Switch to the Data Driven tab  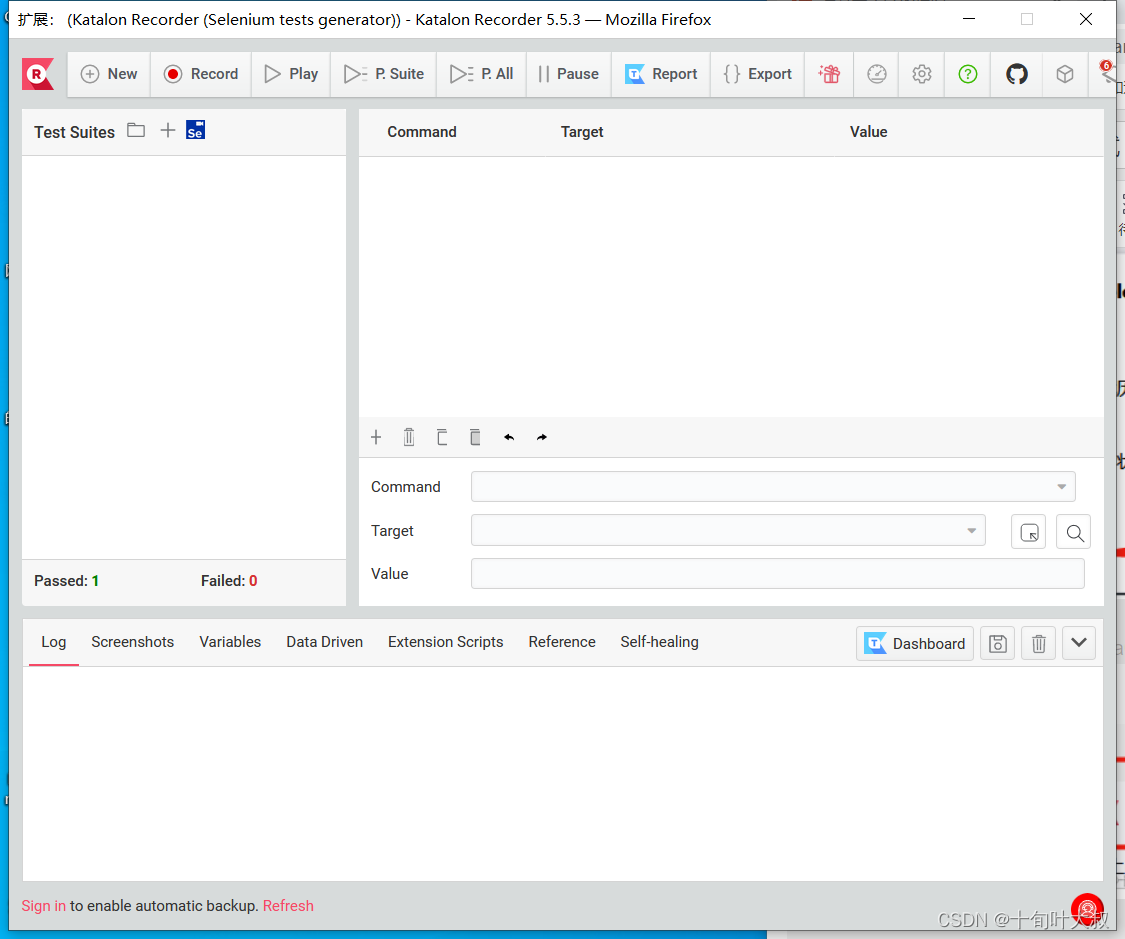point(324,642)
